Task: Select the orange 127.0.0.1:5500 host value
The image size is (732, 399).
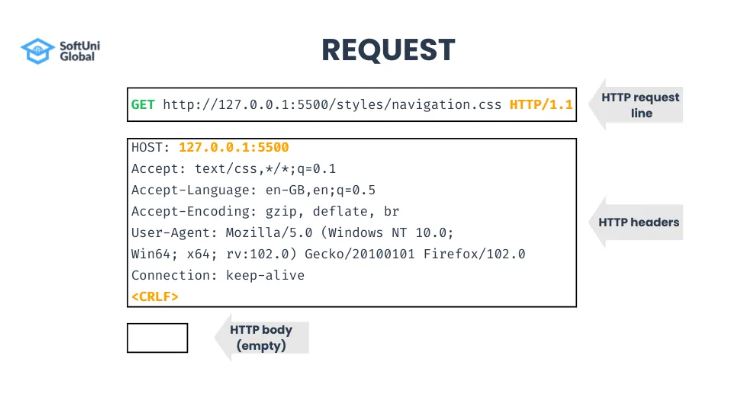Action: (x=234, y=147)
